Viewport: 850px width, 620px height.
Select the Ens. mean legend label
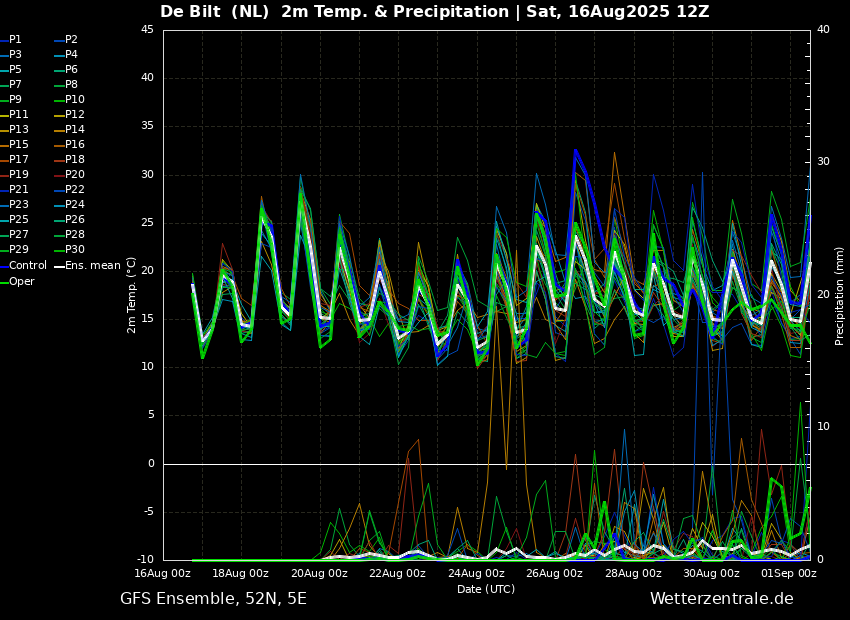88,266
